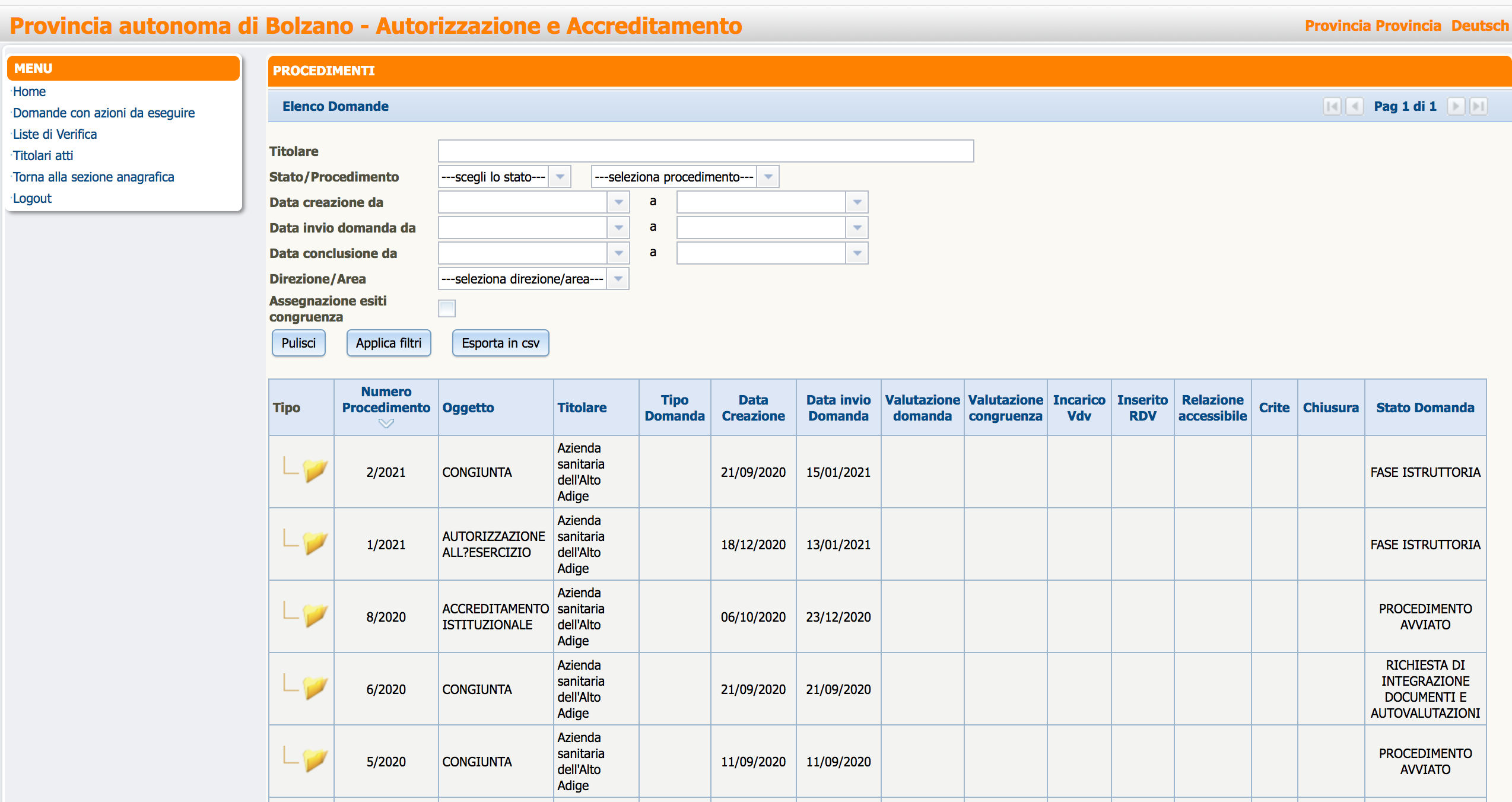Open folder icon for procedimento 6/2020
Screen dimensions: 1512x802
[x=315, y=688]
